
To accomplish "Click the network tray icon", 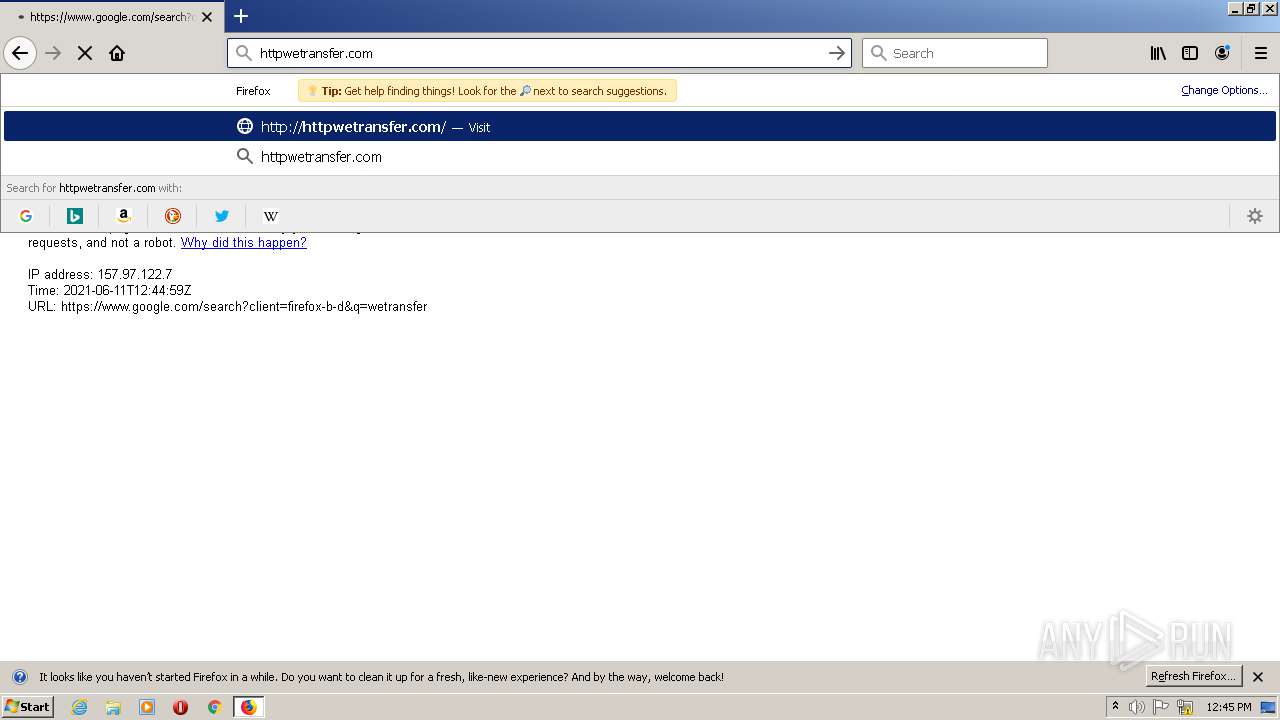I will point(1185,707).
